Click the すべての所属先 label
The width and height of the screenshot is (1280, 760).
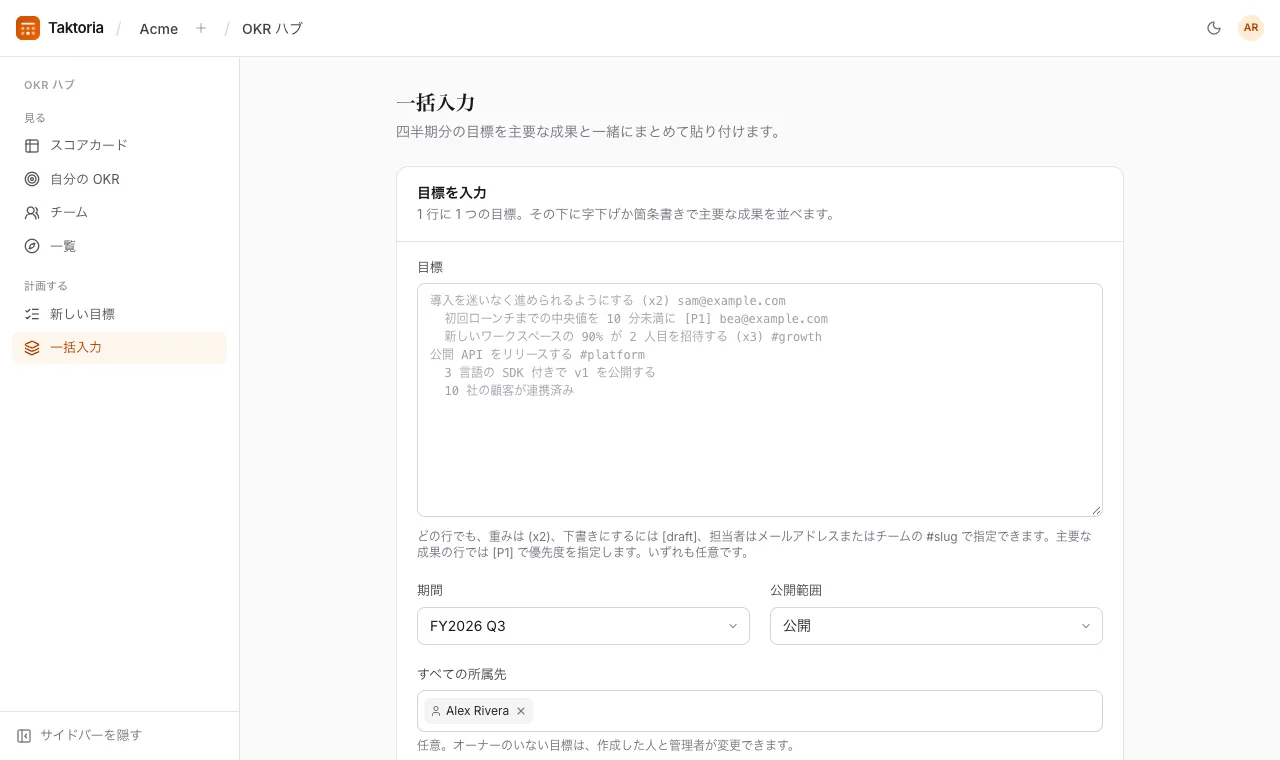click(462, 675)
